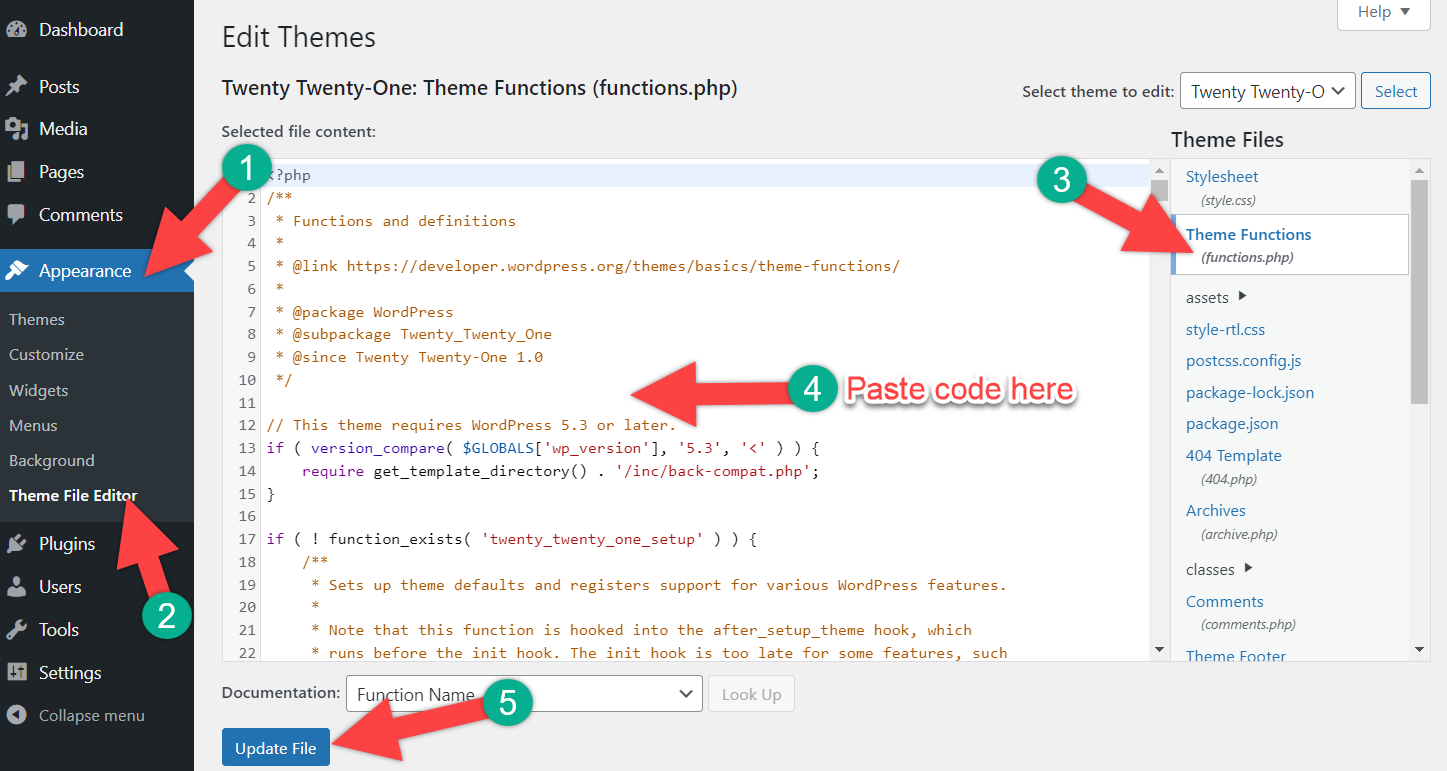Open the theme selection dropdown
This screenshot has height=771, width=1447.
pos(1267,91)
